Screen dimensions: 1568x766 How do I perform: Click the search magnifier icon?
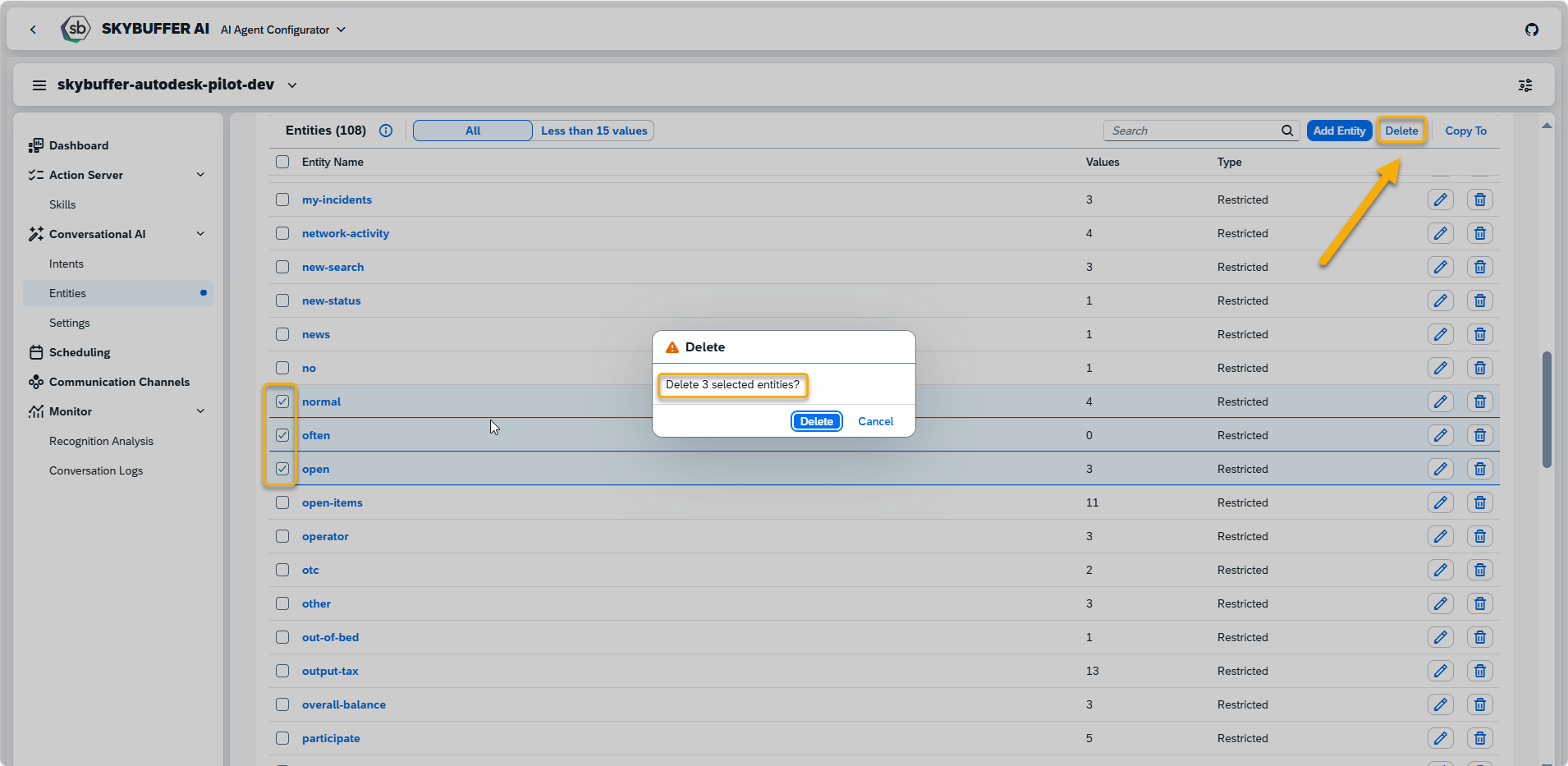(1286, 131)
